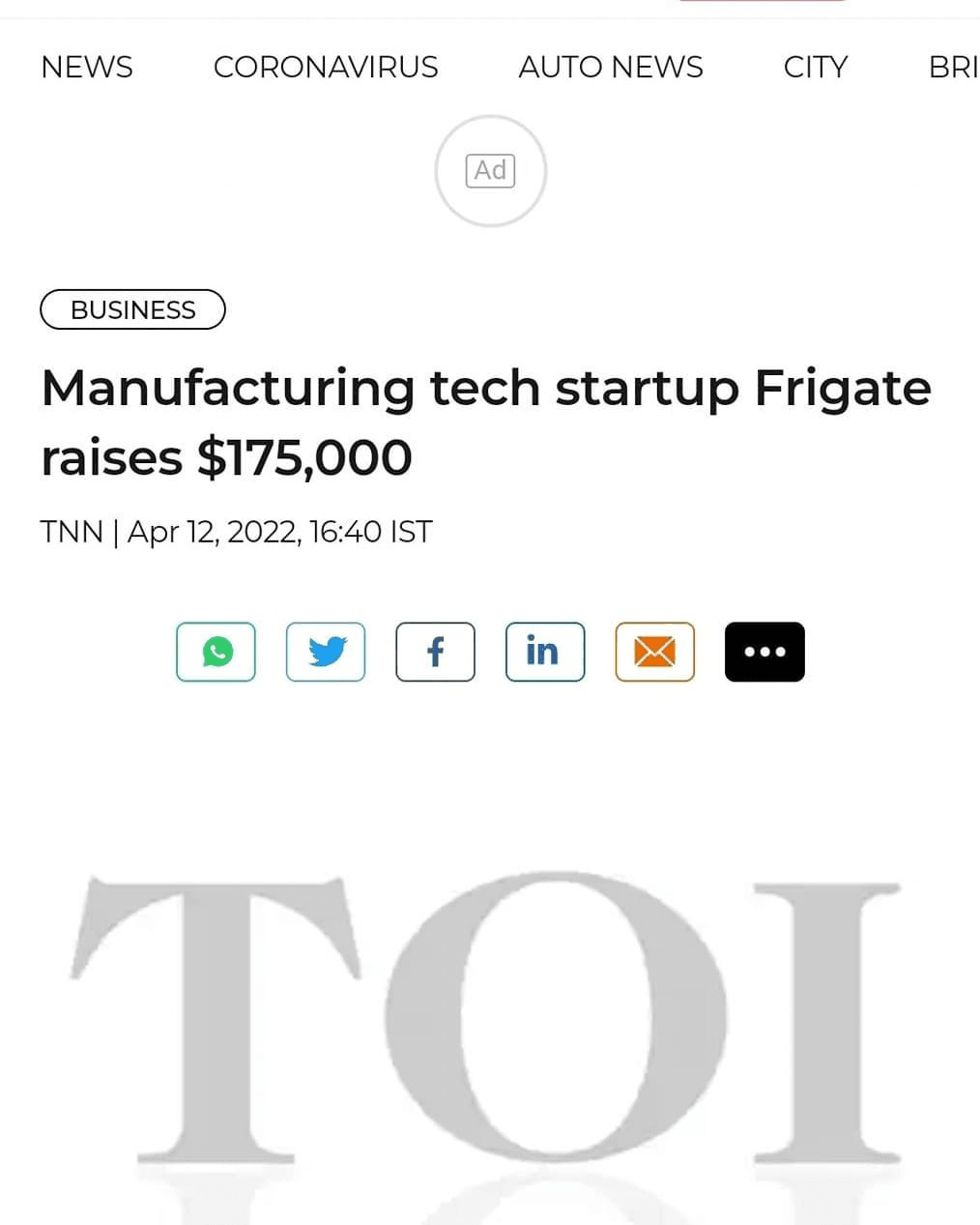Open the BUSINESS category tag
This screenshot has width=980, height=1225.
coord(132,309)
